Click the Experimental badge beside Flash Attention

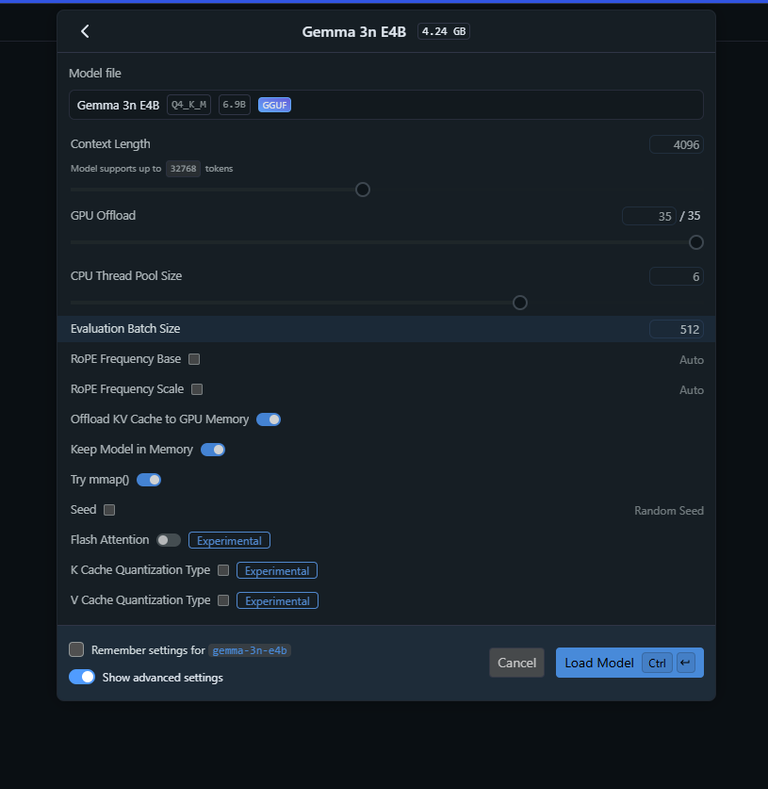coord(229,541)
